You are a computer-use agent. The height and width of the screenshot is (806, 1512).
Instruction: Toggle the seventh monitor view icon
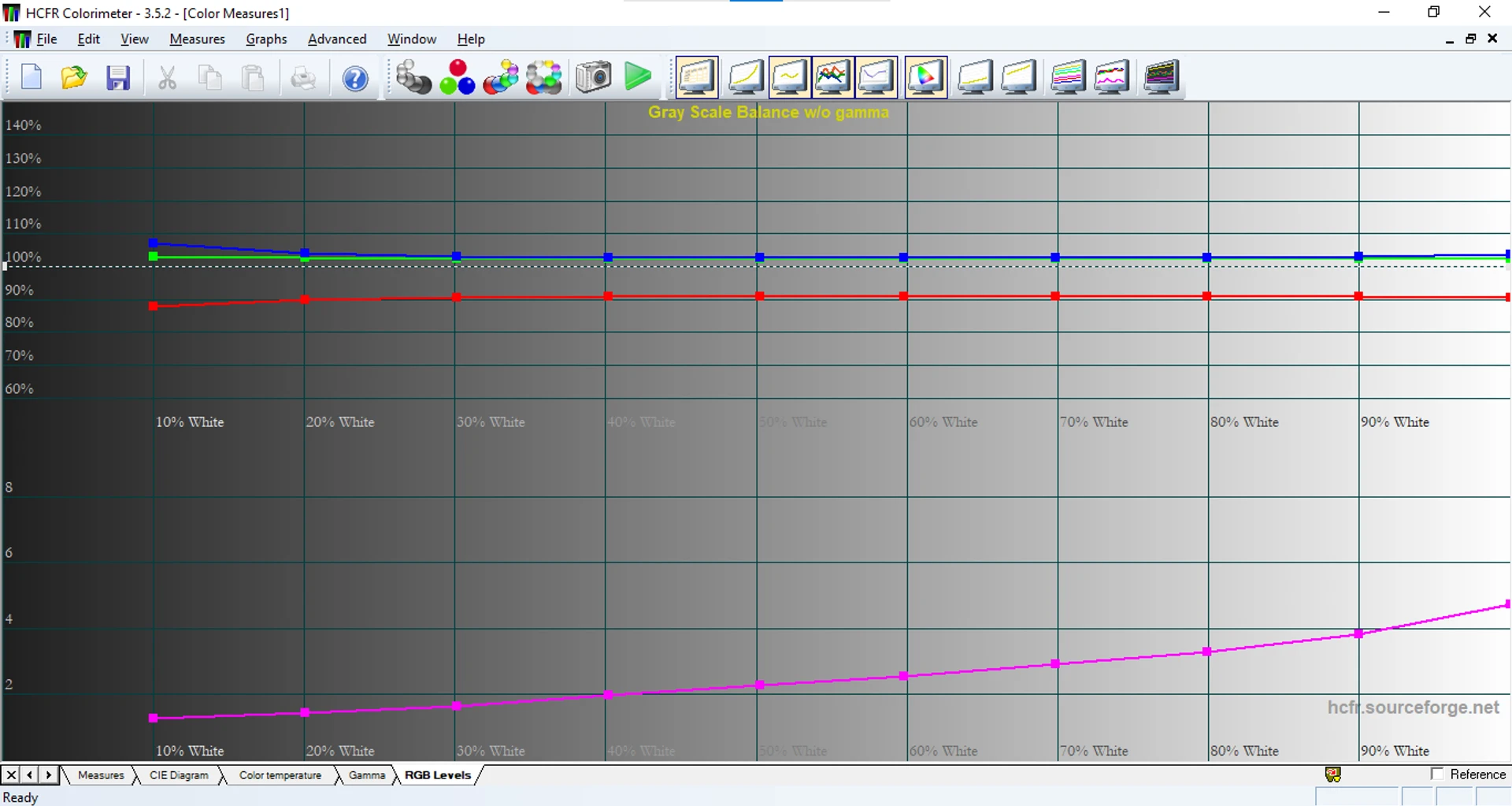tap(975, 77)
